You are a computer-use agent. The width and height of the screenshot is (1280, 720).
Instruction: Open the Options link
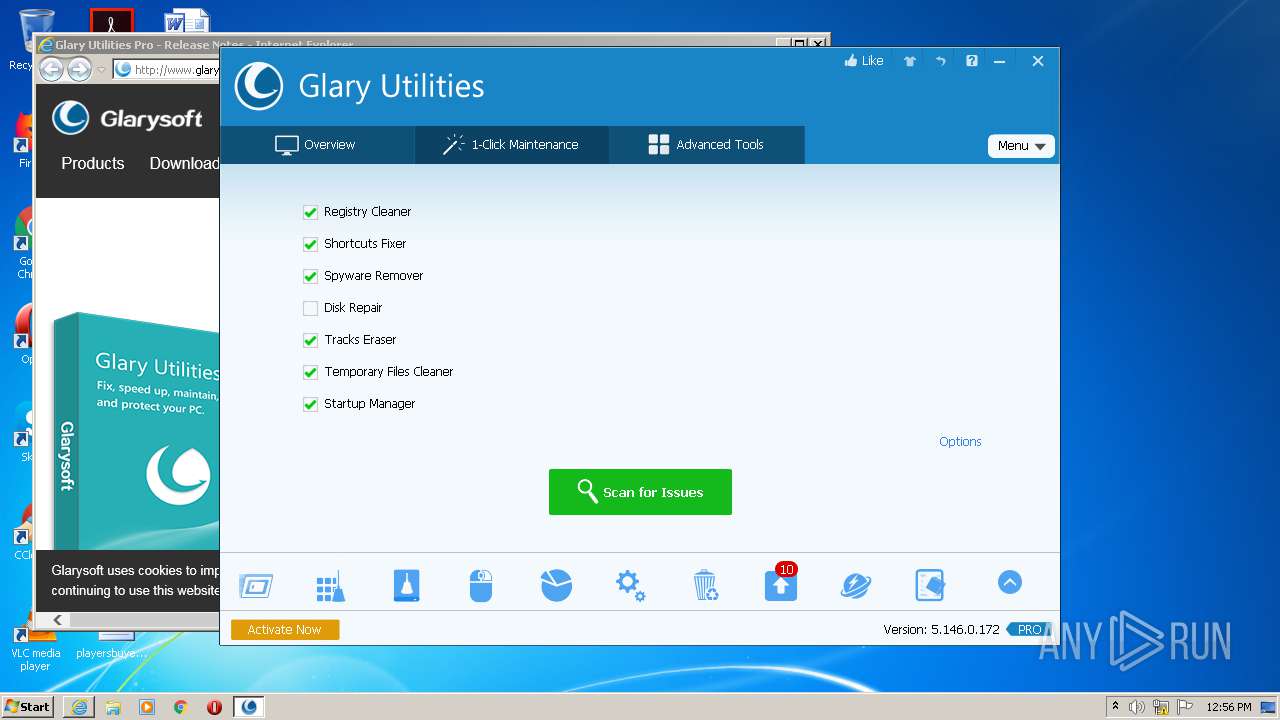(x=960, y=441)
